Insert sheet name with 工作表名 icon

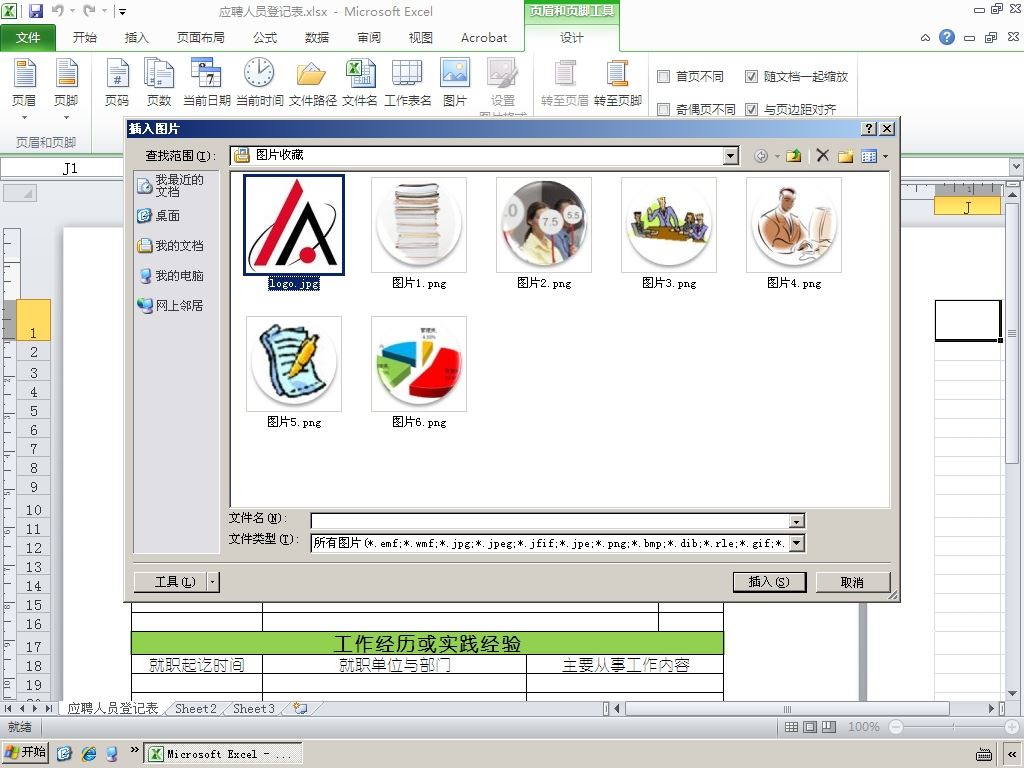(x=407, y=82)
